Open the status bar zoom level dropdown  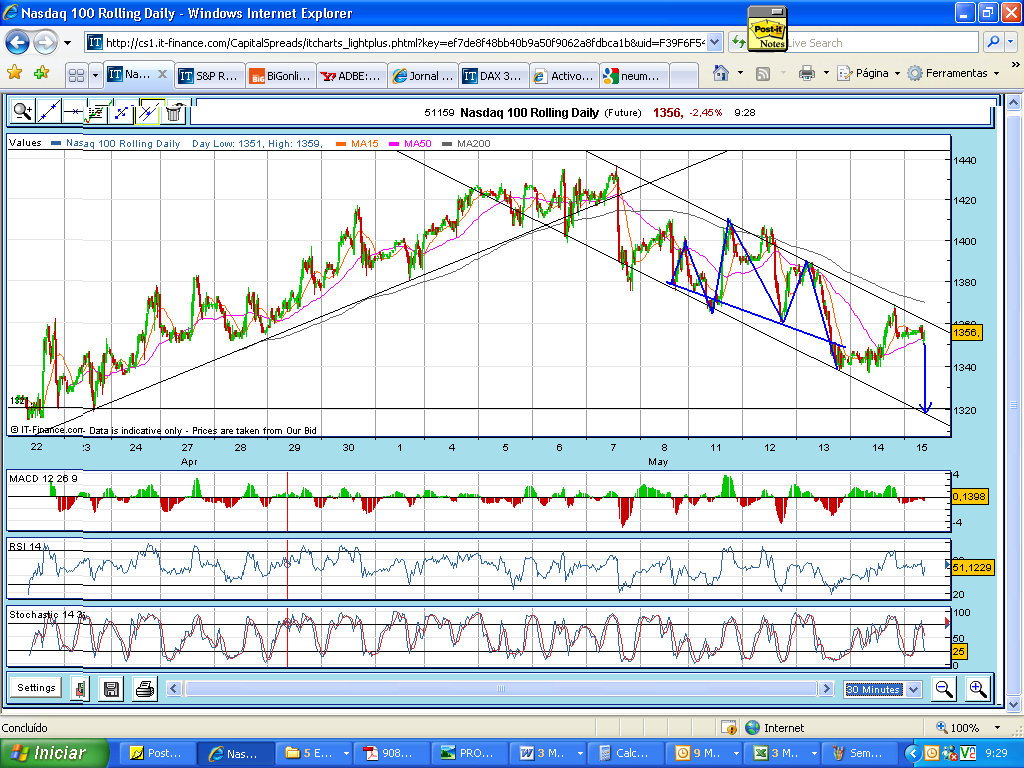point(997,728)
